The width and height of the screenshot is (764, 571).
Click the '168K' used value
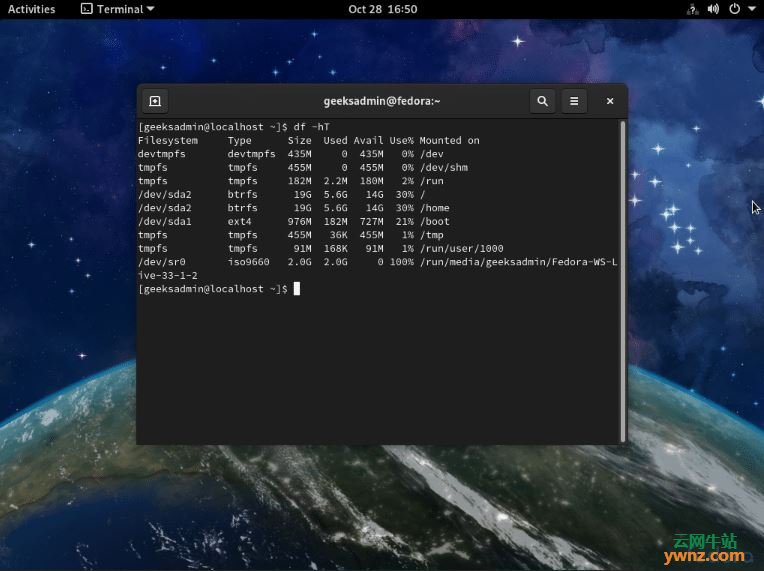pos(335,248)
